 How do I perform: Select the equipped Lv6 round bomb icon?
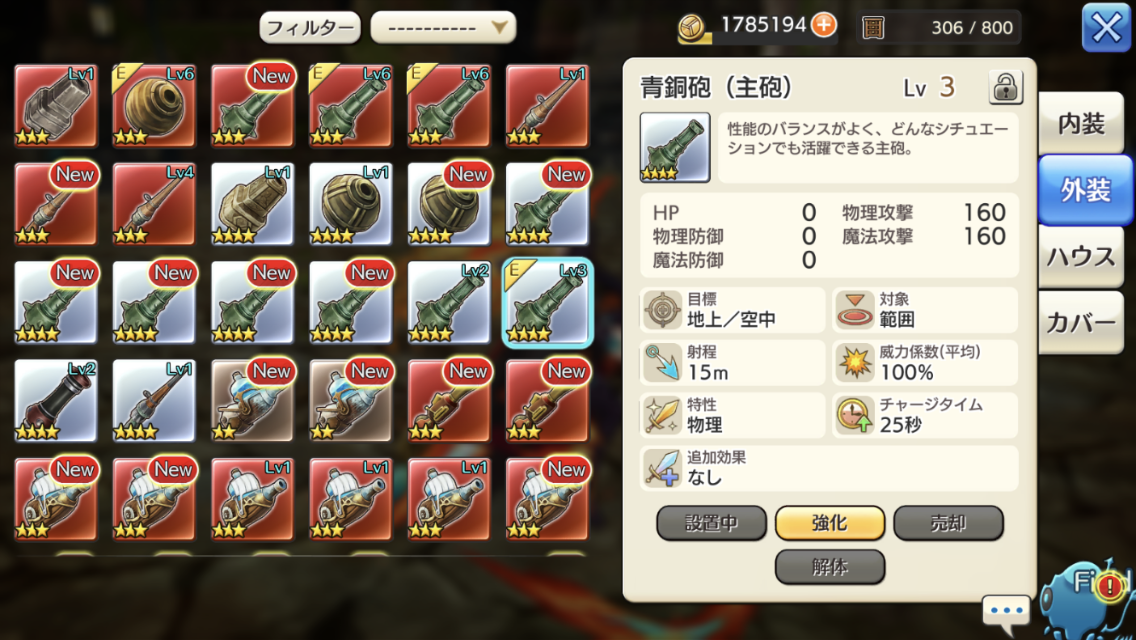[154, 106]
